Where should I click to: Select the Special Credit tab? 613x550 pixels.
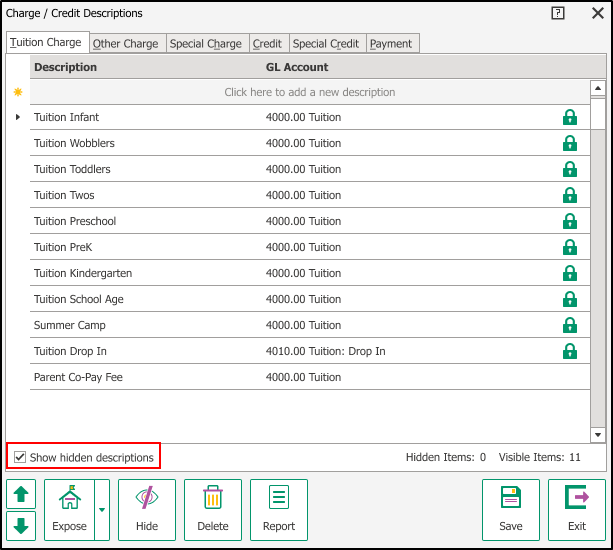pyautogui.click(x=326, y=43)
